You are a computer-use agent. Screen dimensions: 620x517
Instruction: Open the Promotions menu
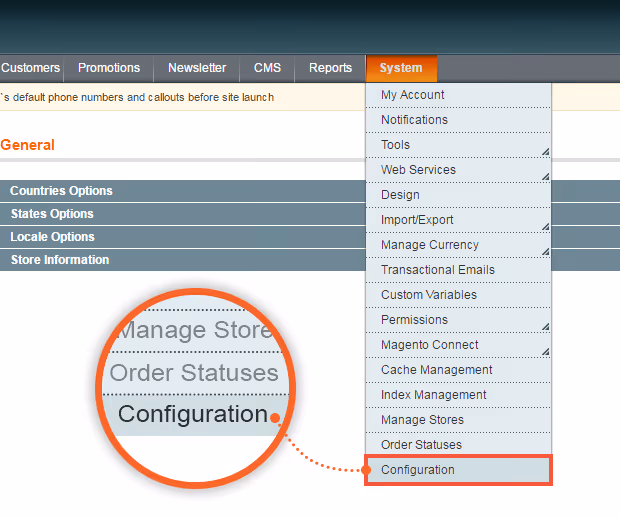point(109,68)
